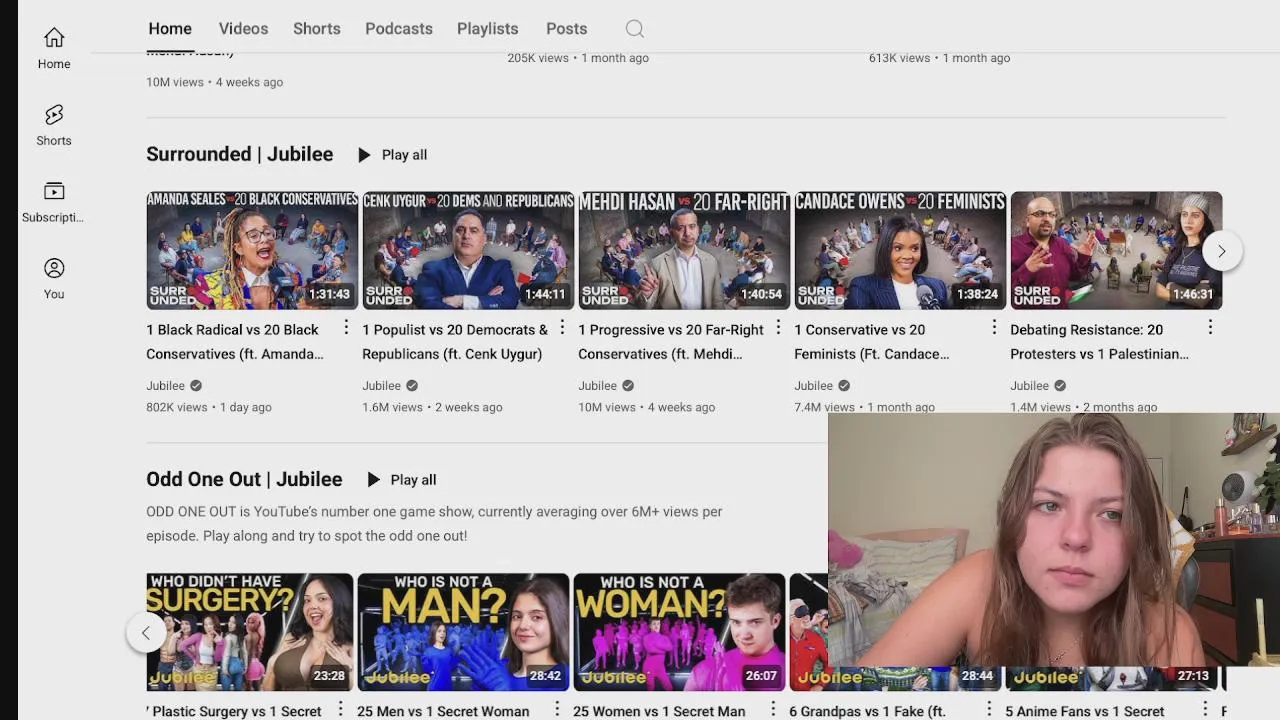
Task: Open the Candace Owens vs 20 Feminists thumbnail
Action: point(900,250)
